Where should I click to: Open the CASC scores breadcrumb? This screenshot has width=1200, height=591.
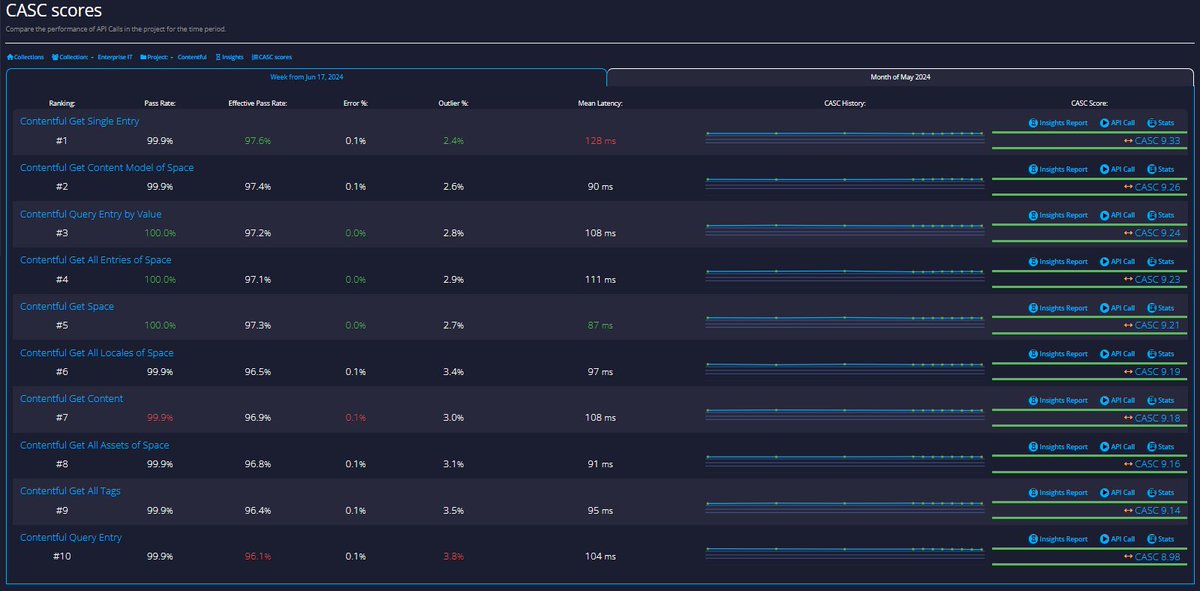[272, 57]
